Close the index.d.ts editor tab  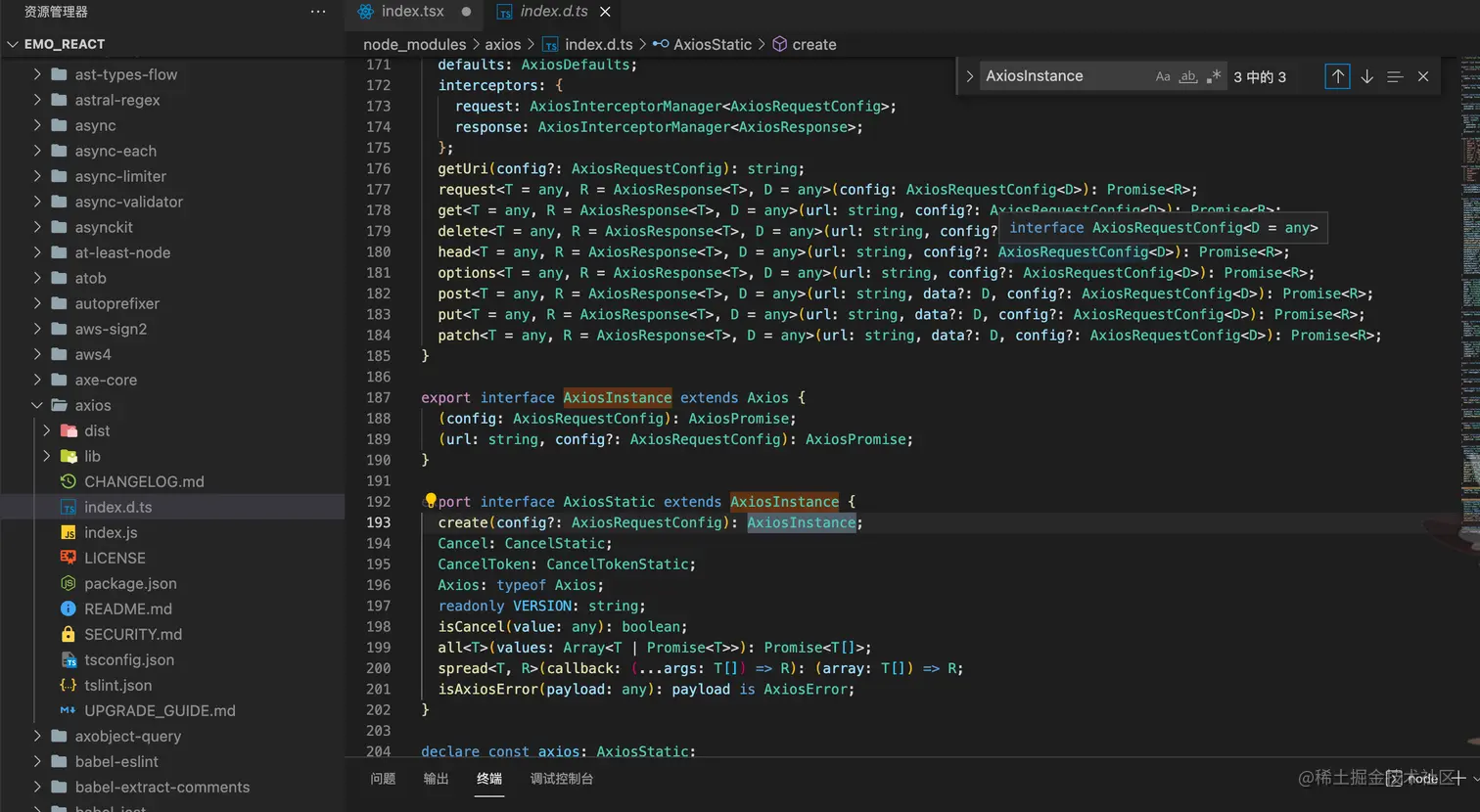pyautogui.click(x=605, y=12)
